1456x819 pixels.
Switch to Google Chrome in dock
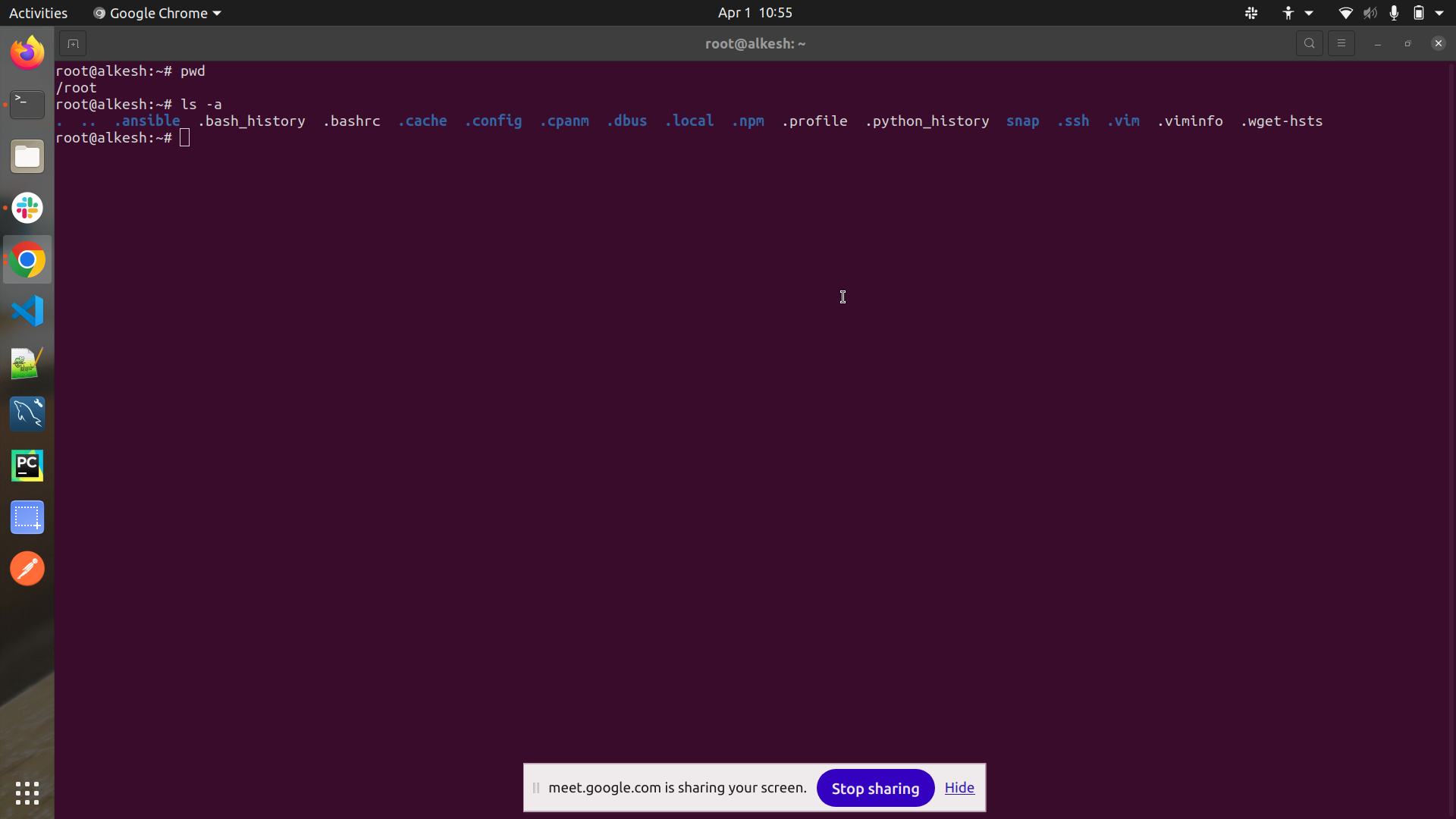(x=27, y=259)
